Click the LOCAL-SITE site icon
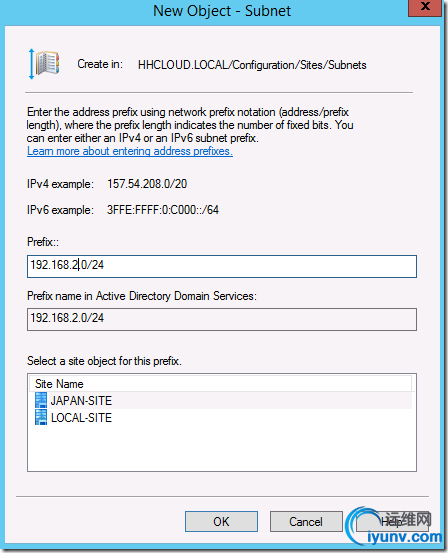Viewport: 448px width, 553px height. coord(41,417)
